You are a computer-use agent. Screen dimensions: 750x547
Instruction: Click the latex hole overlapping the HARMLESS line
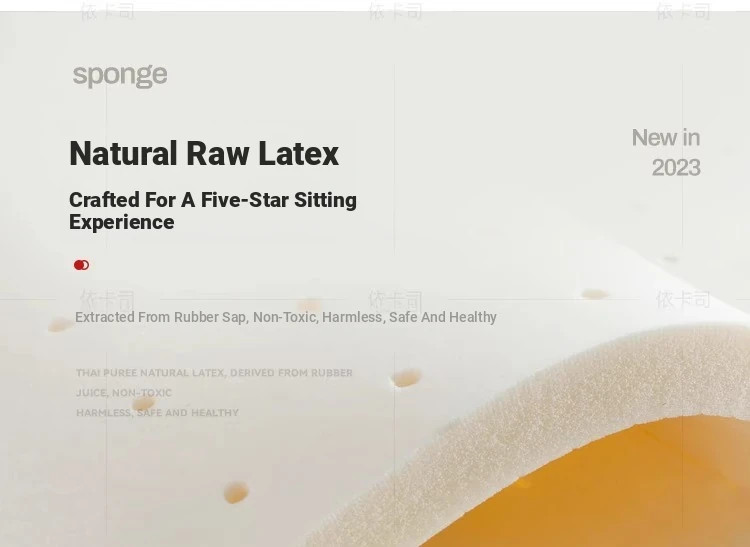click(x=143, y=404)
